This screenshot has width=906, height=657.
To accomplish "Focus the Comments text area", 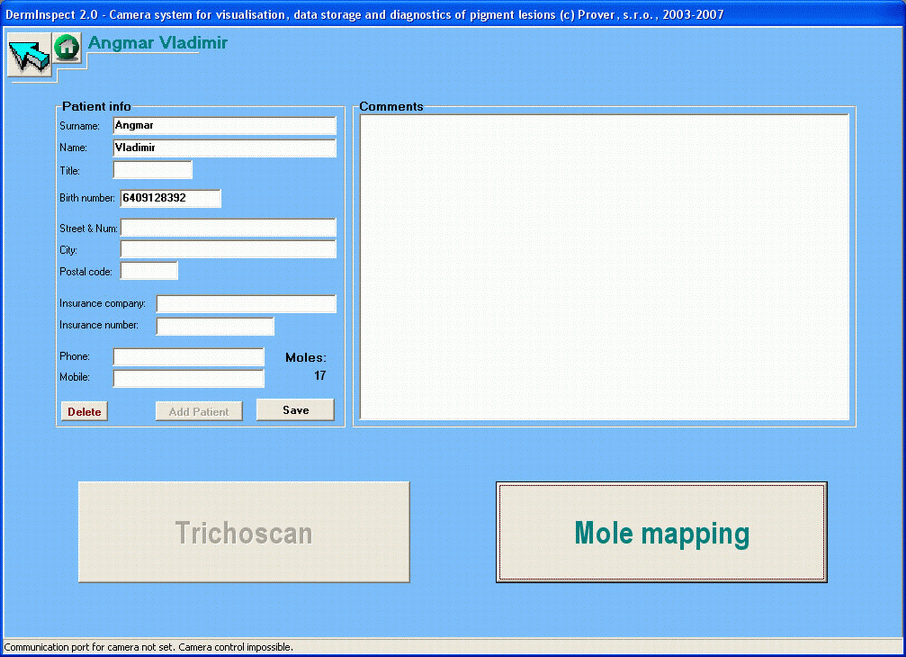I will [x=604, y=267].
